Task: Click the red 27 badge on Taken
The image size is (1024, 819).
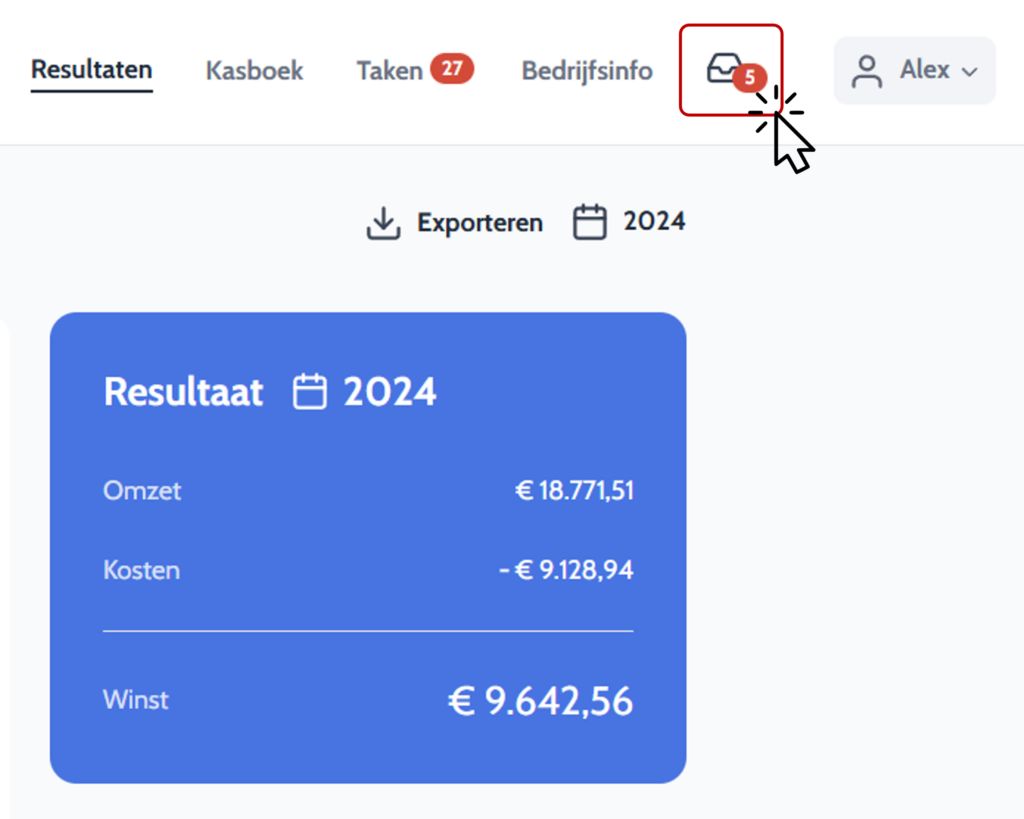Action: [452, 69]
